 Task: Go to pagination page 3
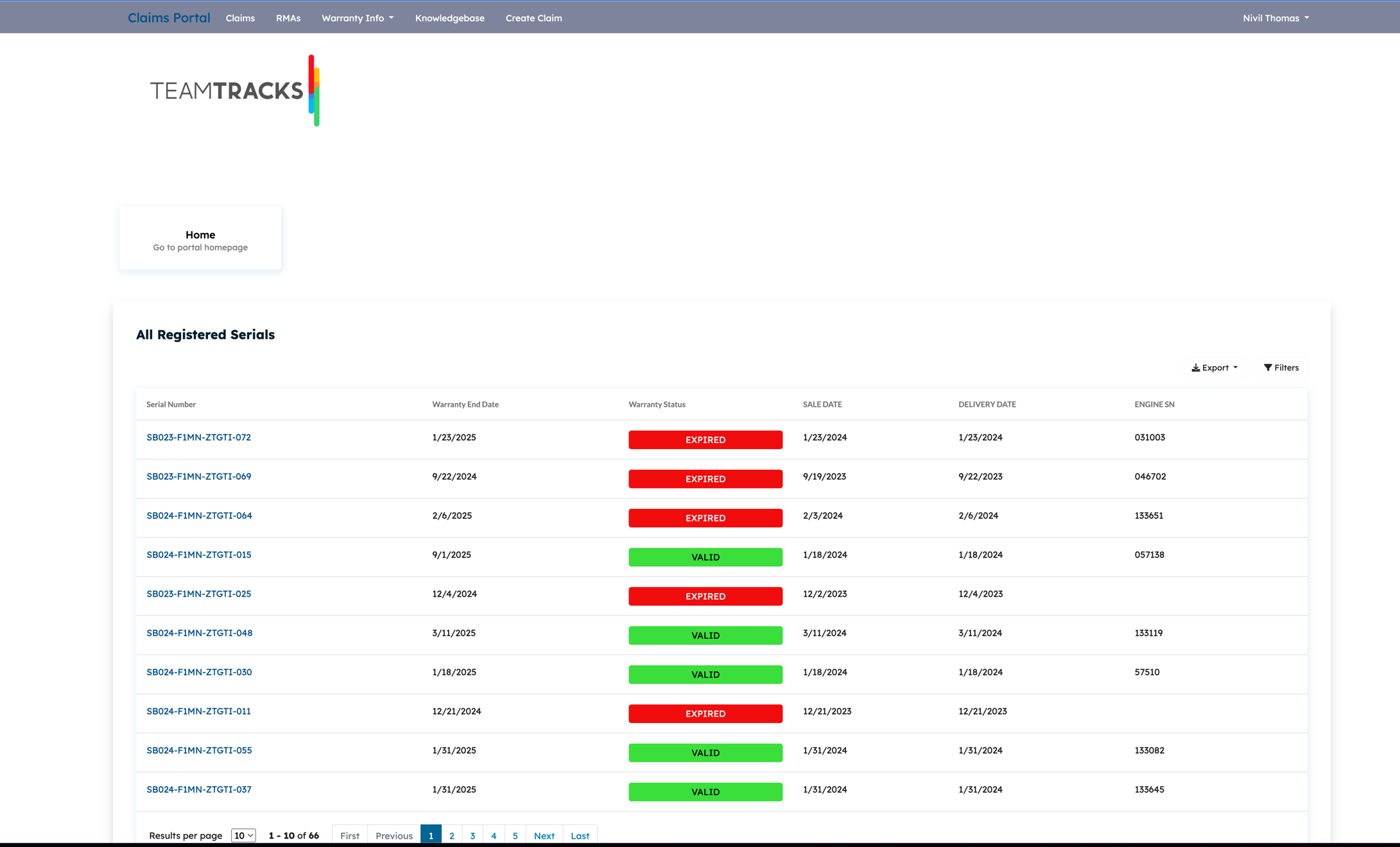click(472, 835)
